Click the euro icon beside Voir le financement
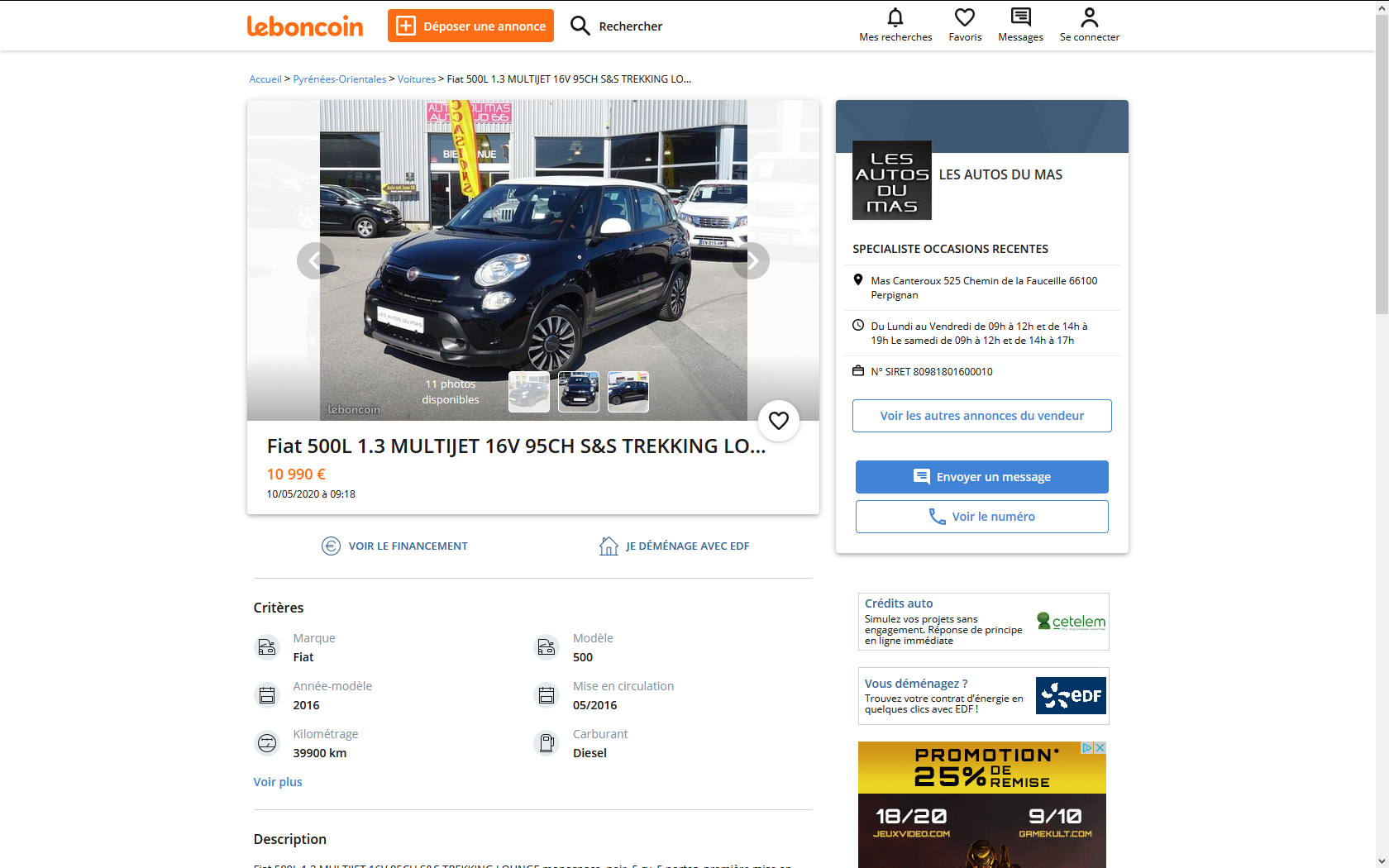 [x=331, y=546]
